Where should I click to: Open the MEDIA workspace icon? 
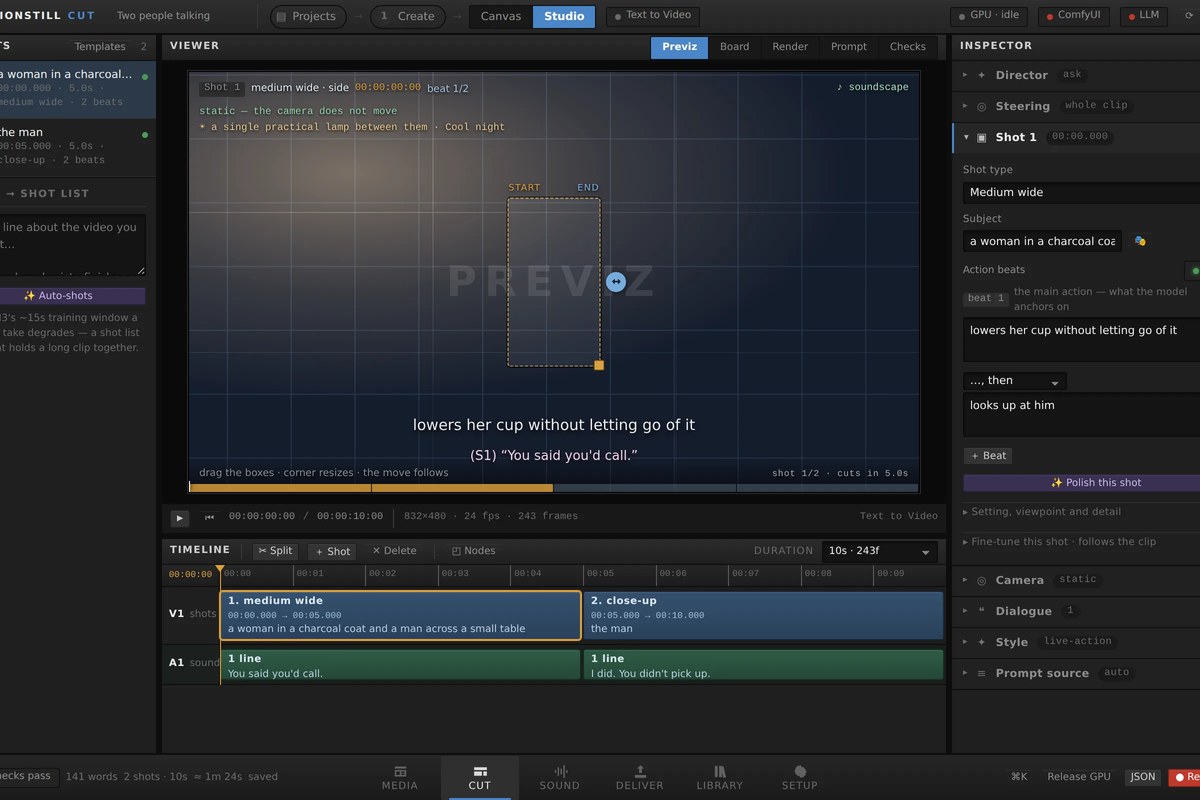[x=400, y=777]
